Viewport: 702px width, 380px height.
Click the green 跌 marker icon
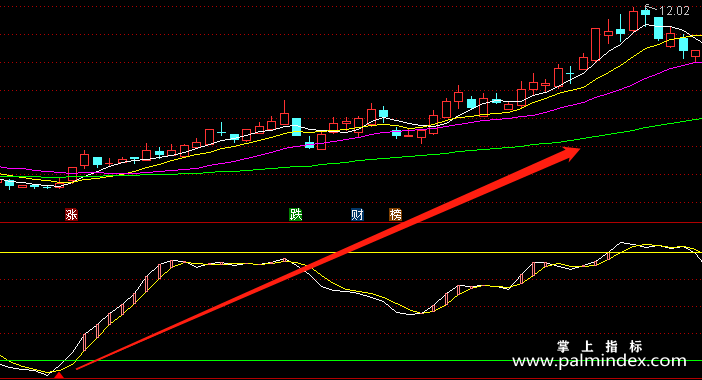(295, 215)
